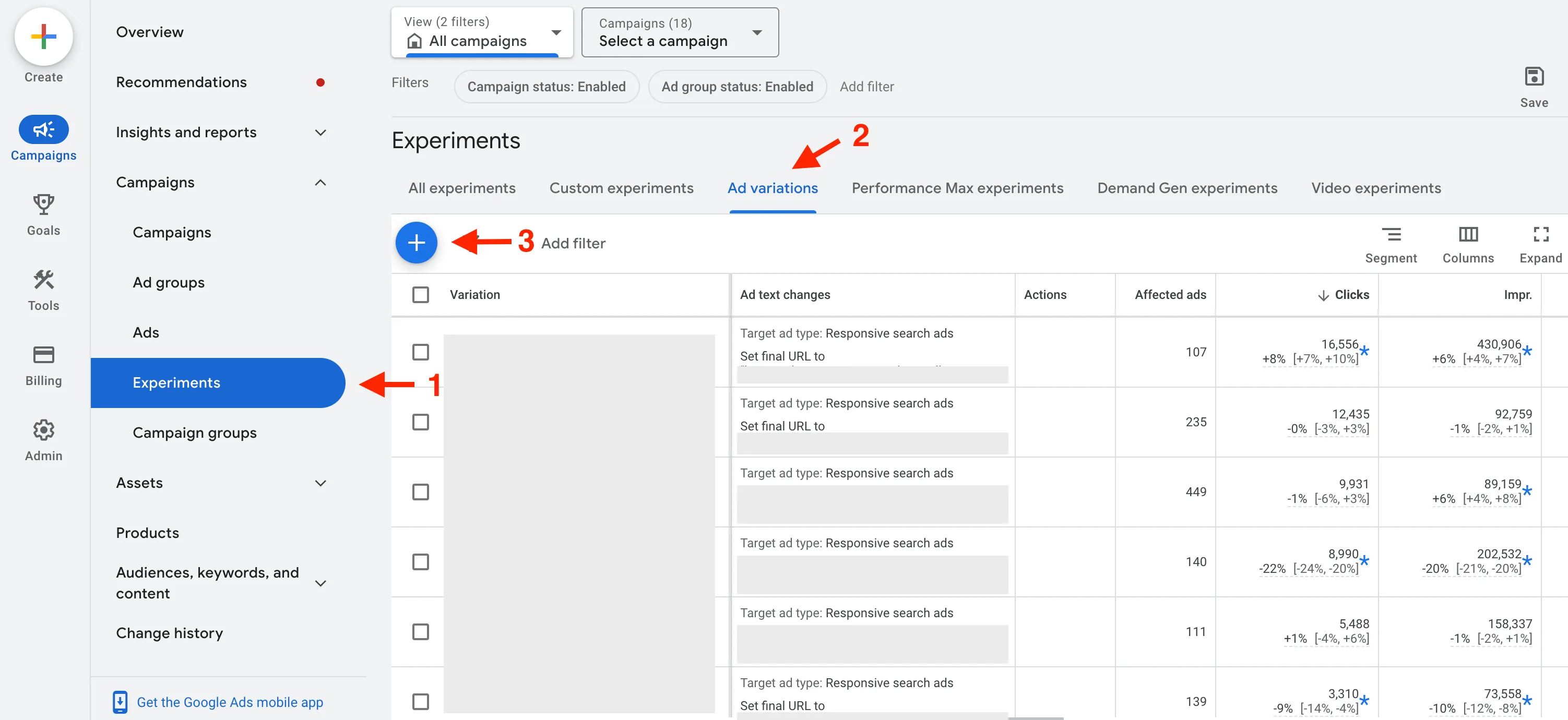Open Ad groups in sidebar
Image resolution: width=1568 pixels, height=720 pixels.
click(169, 282)
